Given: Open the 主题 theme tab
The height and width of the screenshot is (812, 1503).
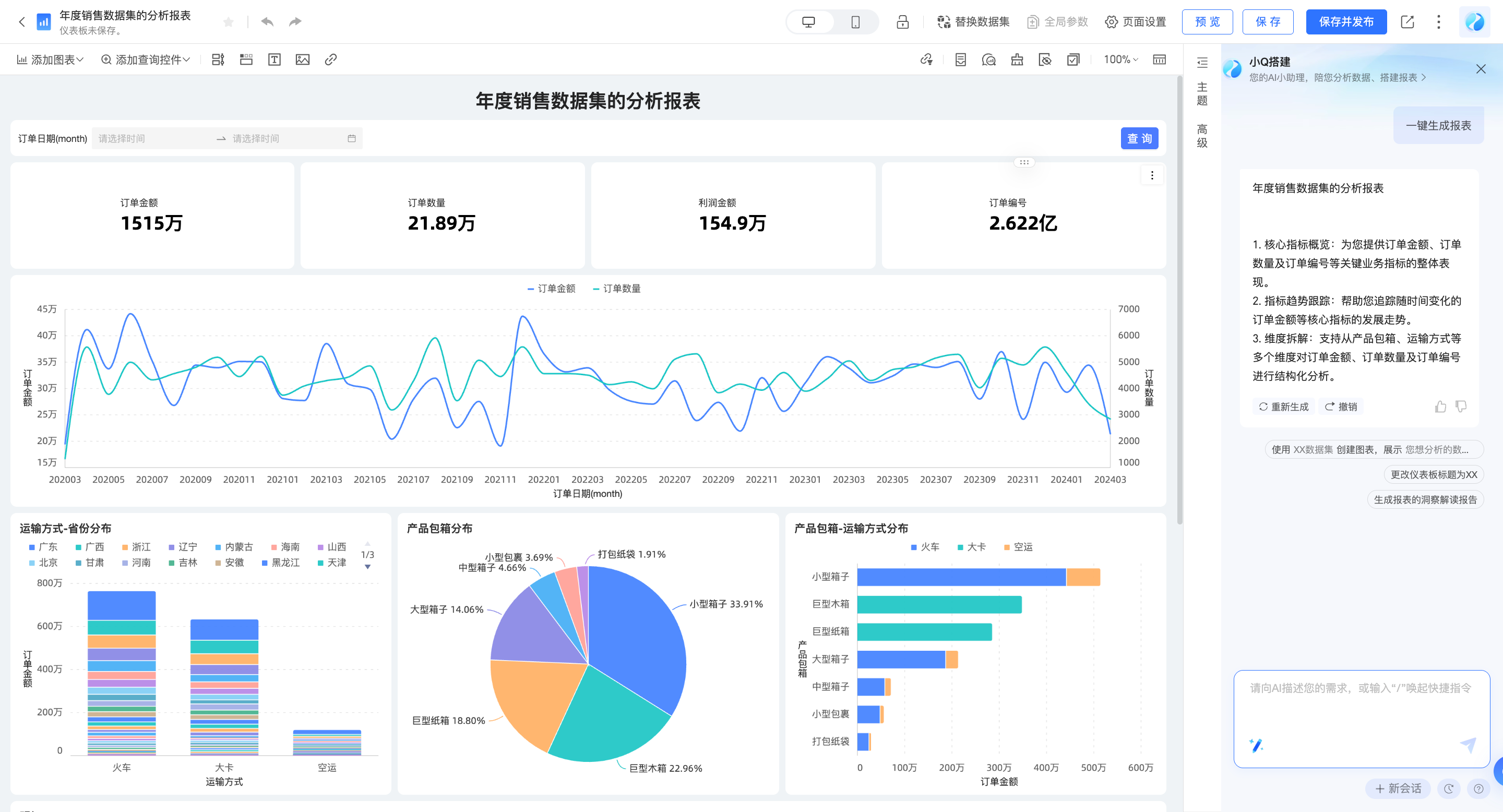Looking at the screenshot, I should 1202,94.
